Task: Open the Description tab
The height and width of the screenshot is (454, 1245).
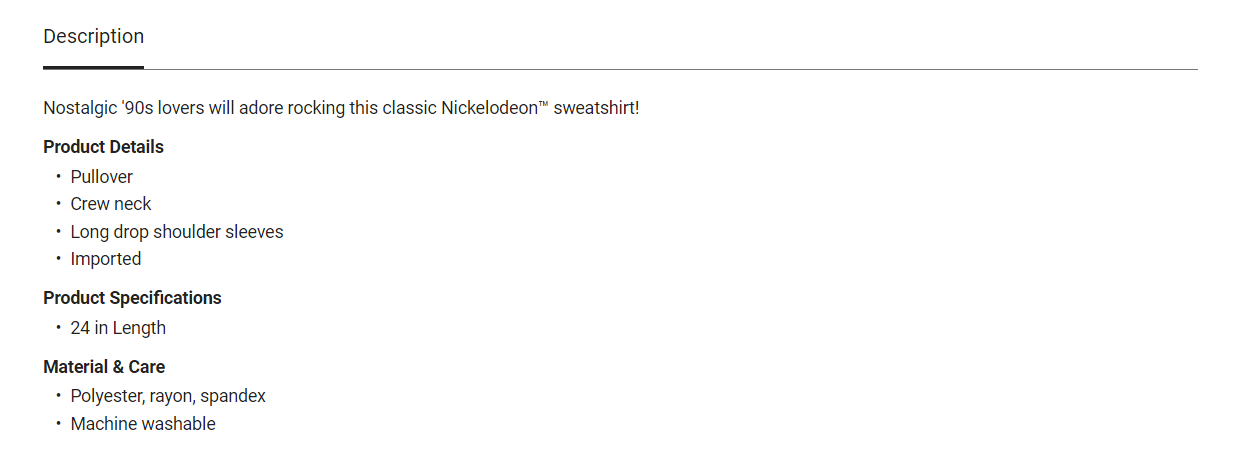Action: (x=93, y=37)
